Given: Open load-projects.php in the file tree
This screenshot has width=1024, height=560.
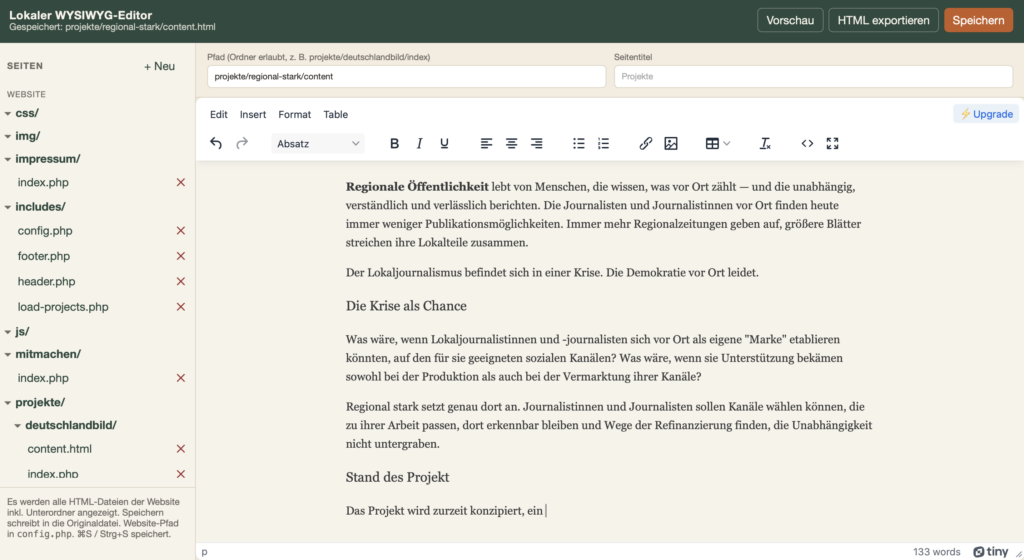Looking at the screenshot, I should click(63, 307).
